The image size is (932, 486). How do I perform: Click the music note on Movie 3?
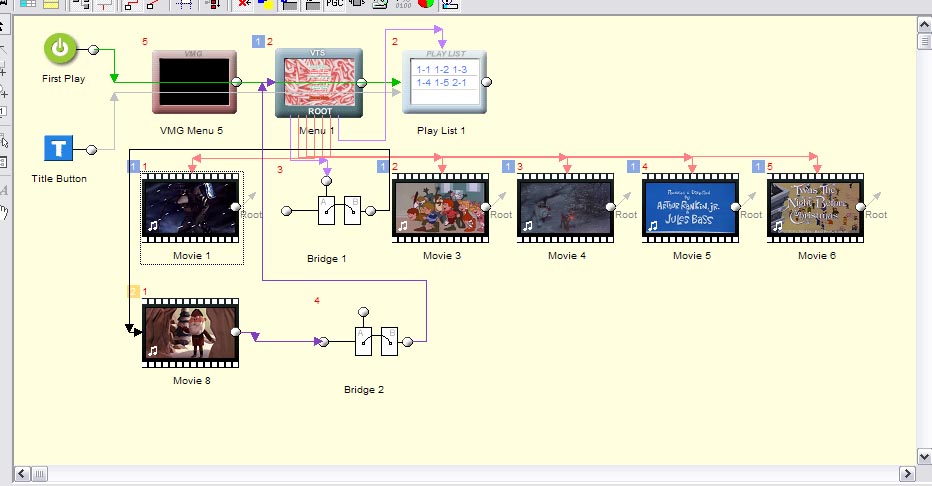click(403, 225)
